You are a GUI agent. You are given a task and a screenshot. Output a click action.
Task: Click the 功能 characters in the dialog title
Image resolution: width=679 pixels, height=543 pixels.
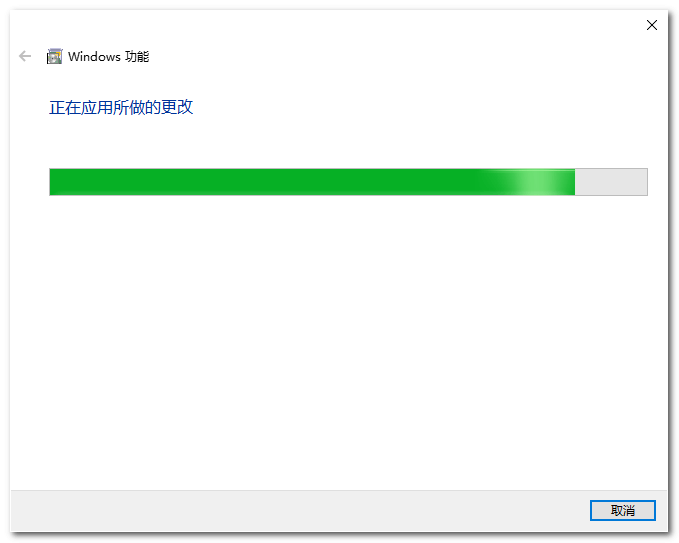(137, 56)
